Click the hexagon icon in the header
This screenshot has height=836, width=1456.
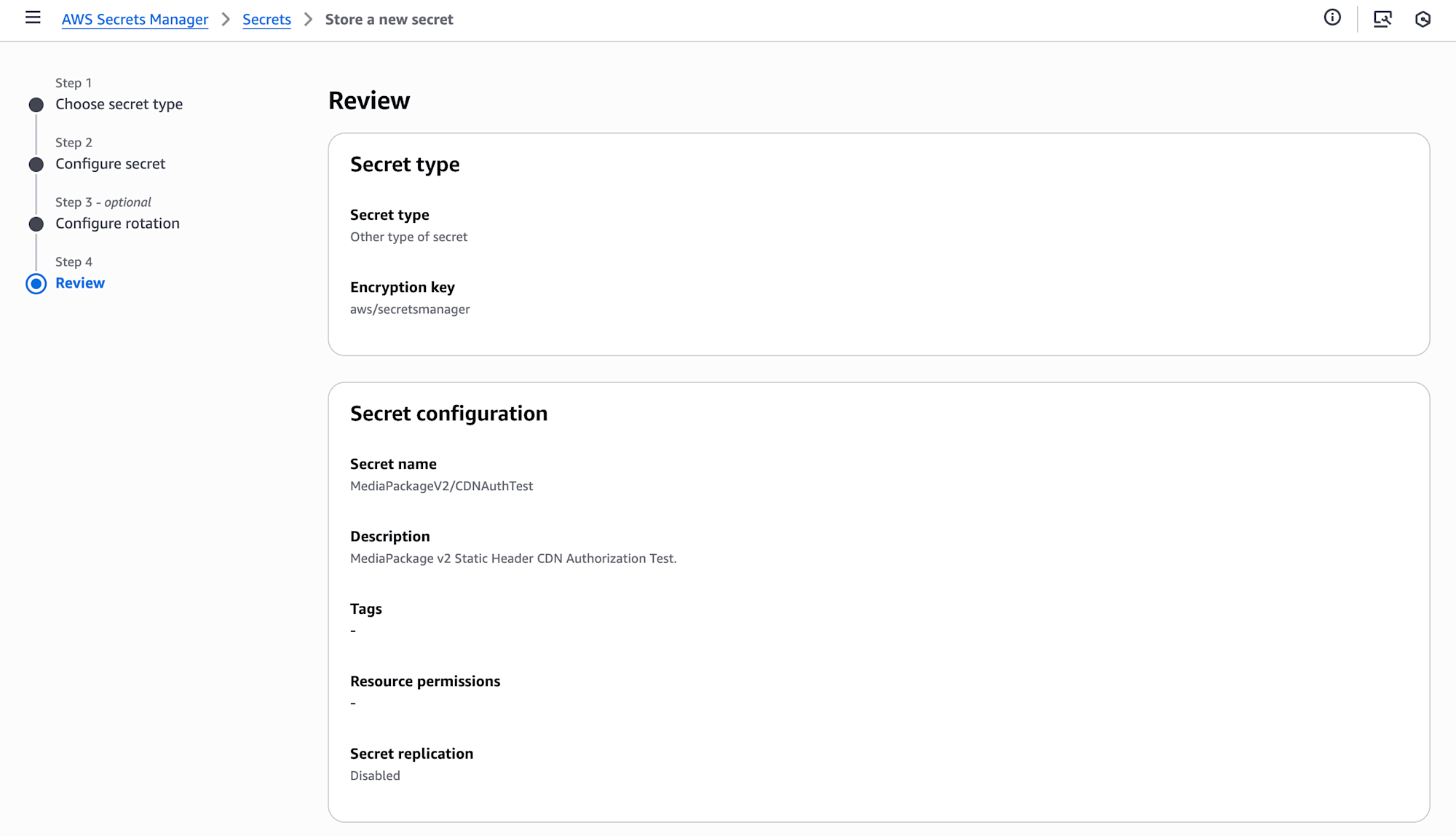pyautogui.click(x=1423, y=19)
